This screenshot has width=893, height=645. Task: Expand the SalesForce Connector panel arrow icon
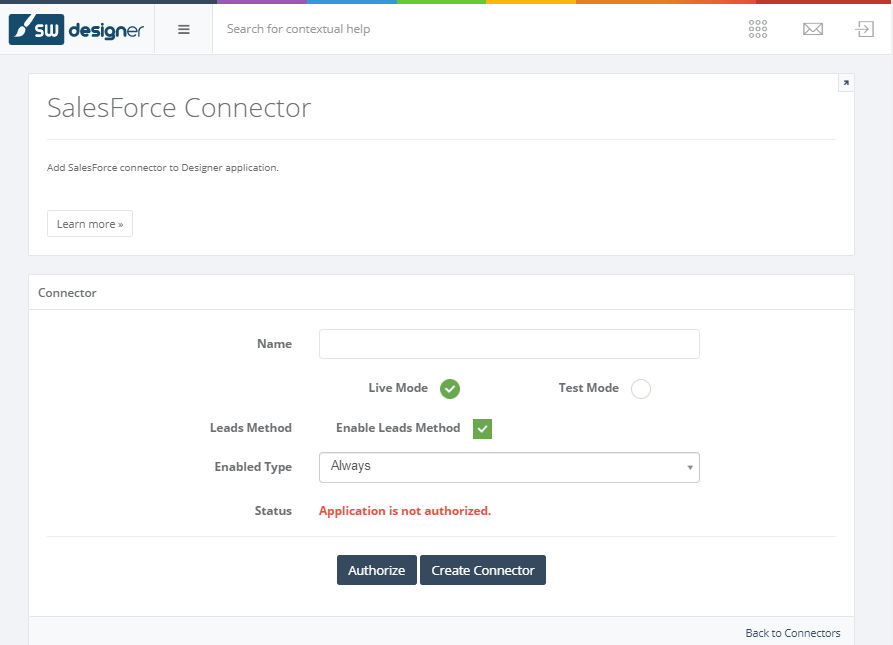pos(846,83)
